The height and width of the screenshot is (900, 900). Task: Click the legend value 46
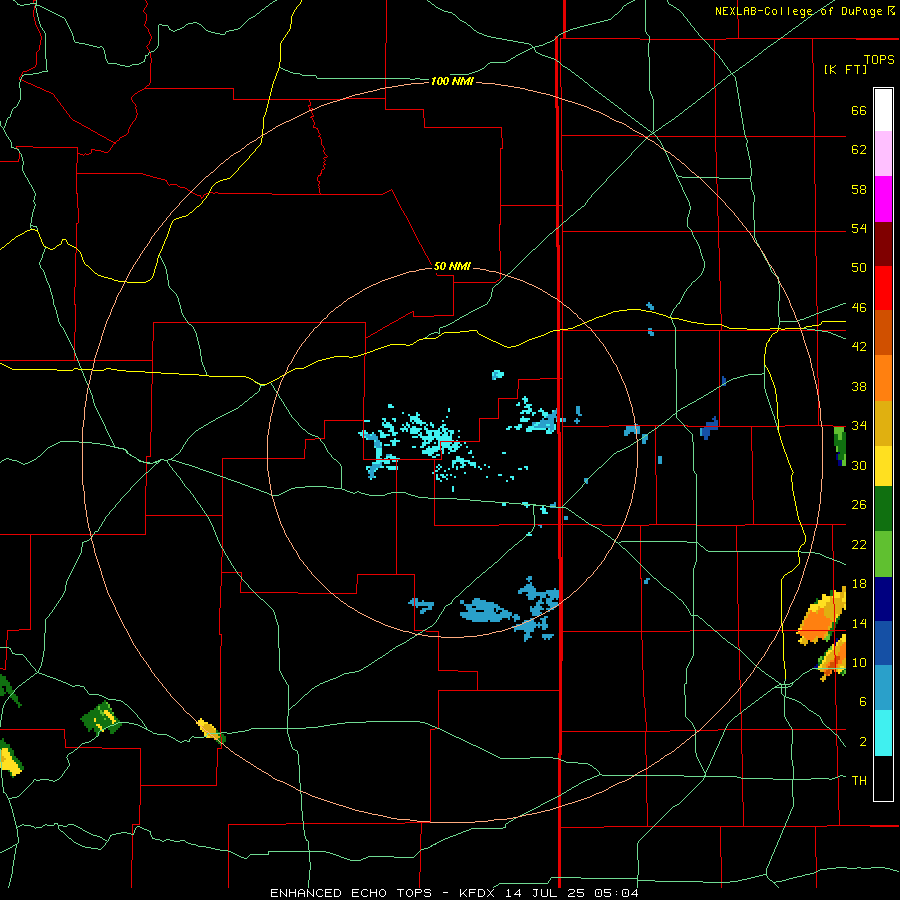tap(859, 307)
